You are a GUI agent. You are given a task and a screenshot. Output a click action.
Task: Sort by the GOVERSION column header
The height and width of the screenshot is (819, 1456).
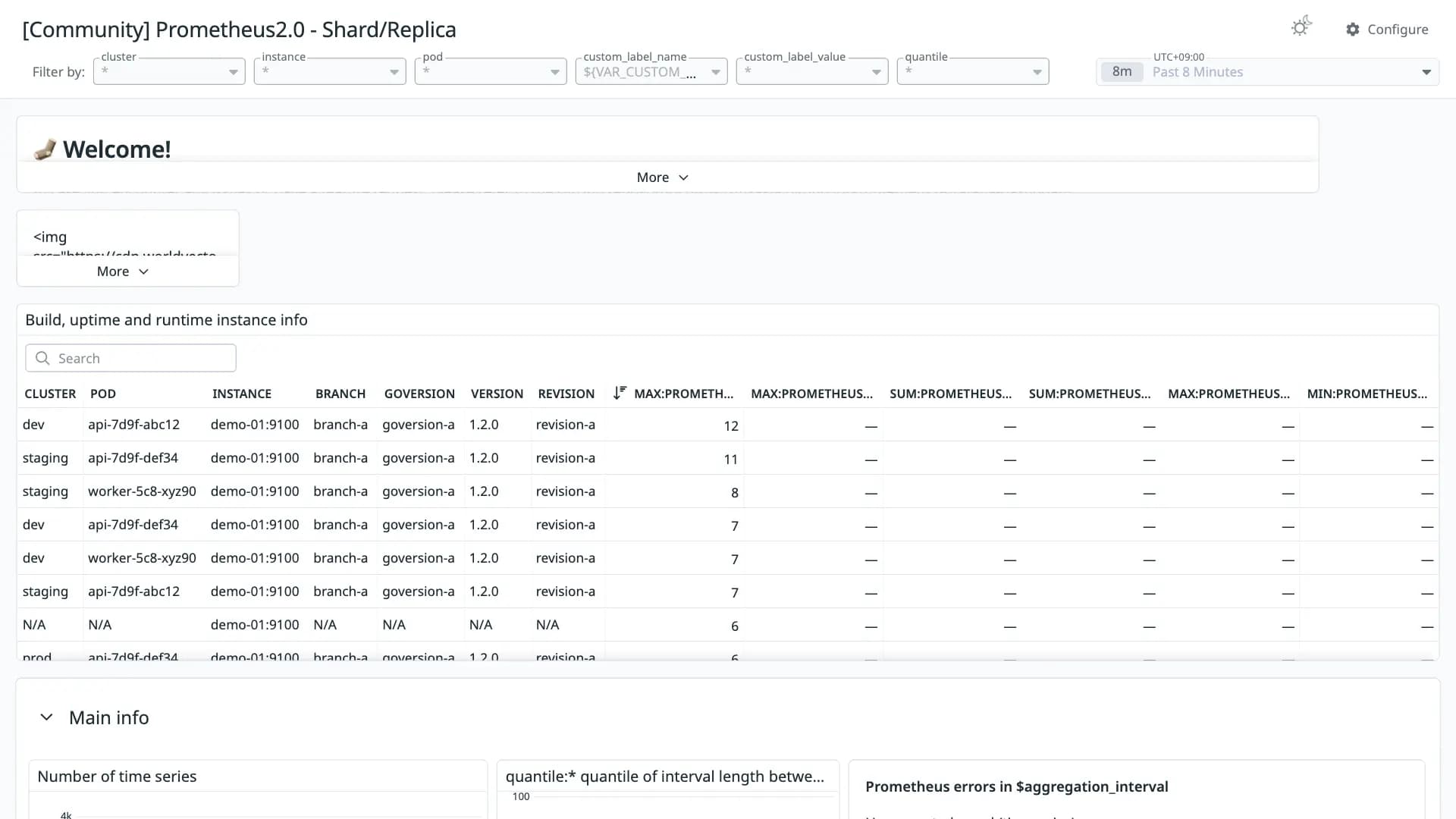[x=419, y=394]
